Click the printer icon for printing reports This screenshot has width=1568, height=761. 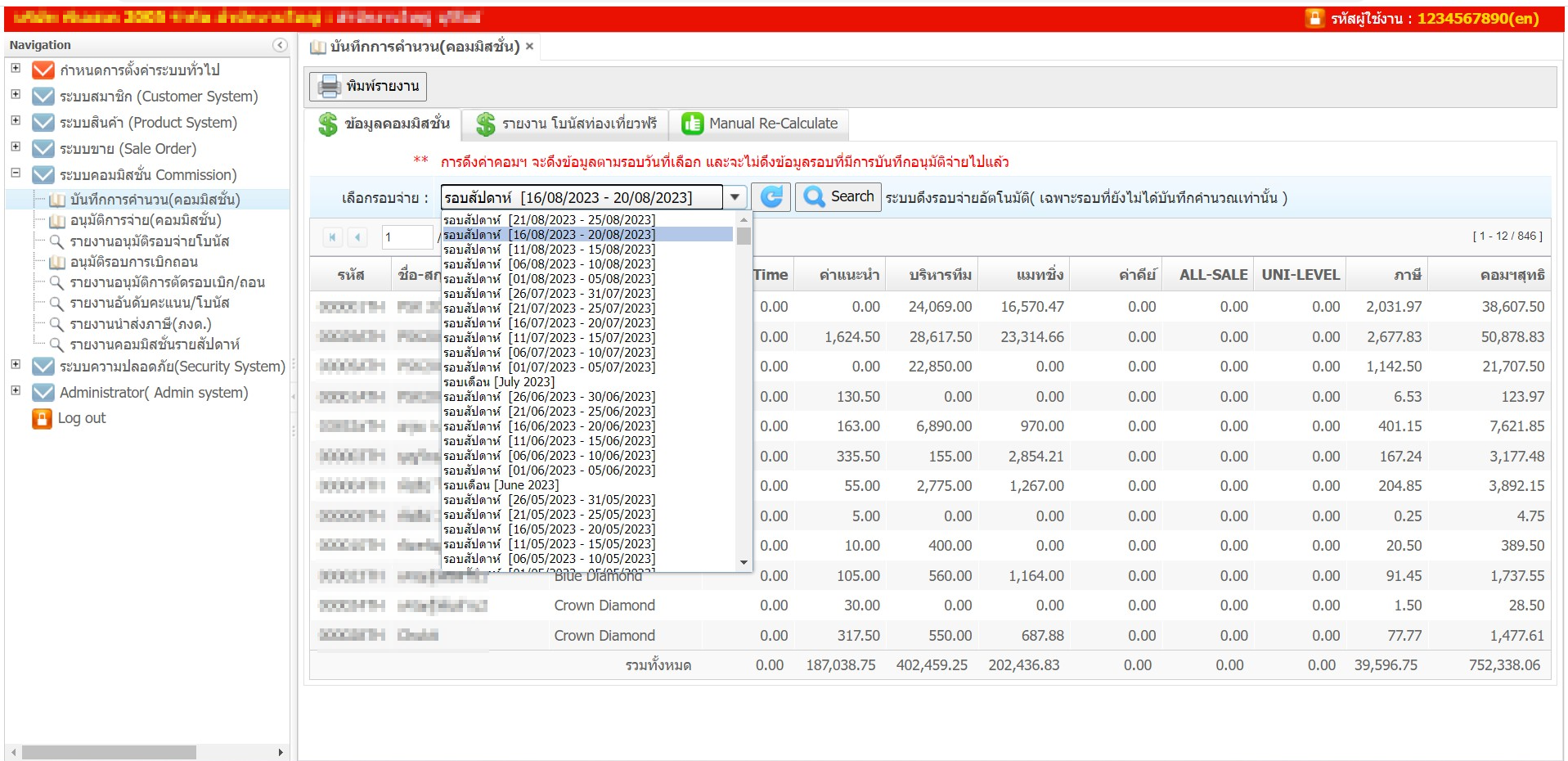(x=329, y=86)
